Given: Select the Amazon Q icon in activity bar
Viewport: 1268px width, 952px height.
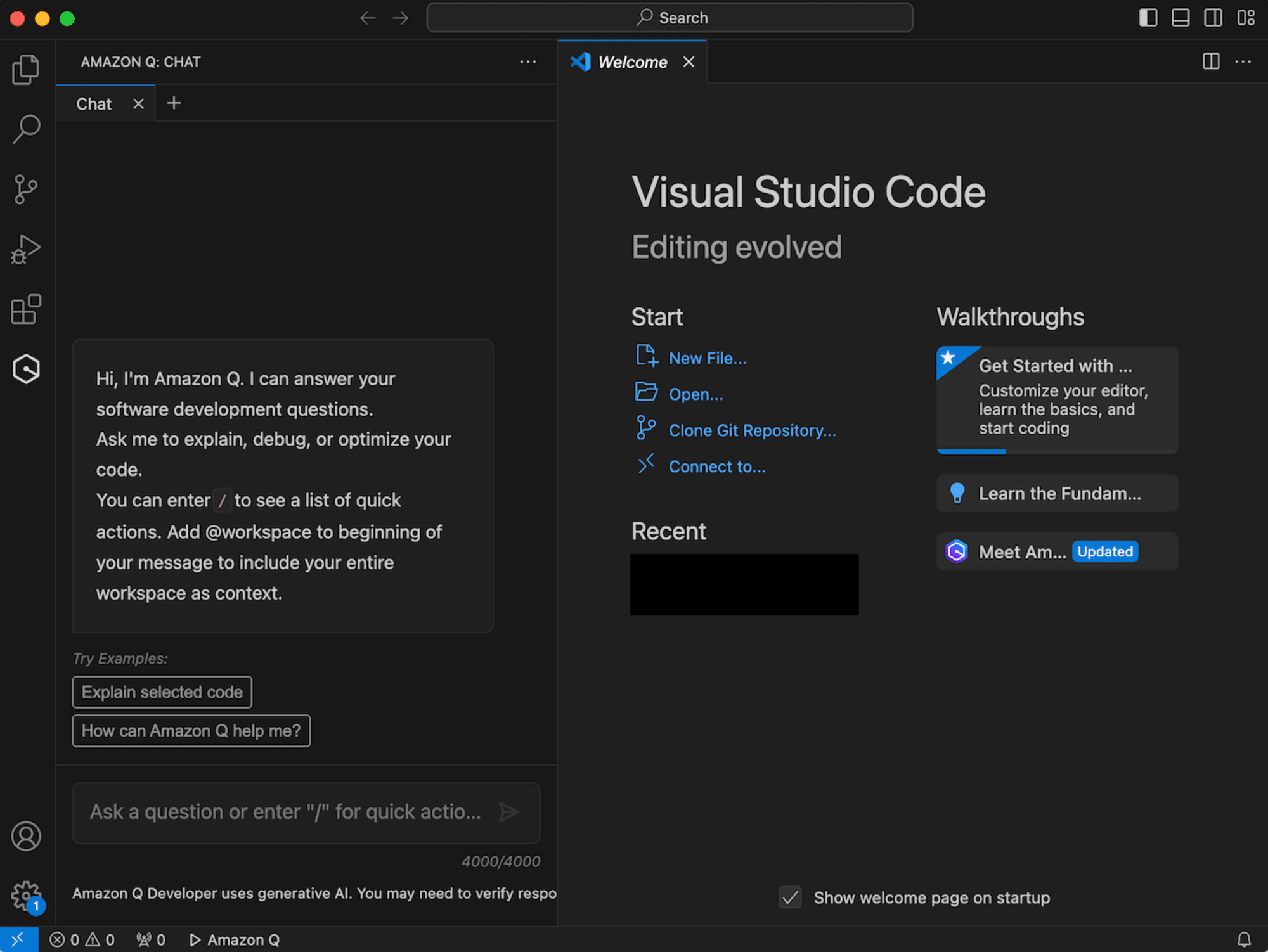Looking at the screenshot, I should point(26,369).
